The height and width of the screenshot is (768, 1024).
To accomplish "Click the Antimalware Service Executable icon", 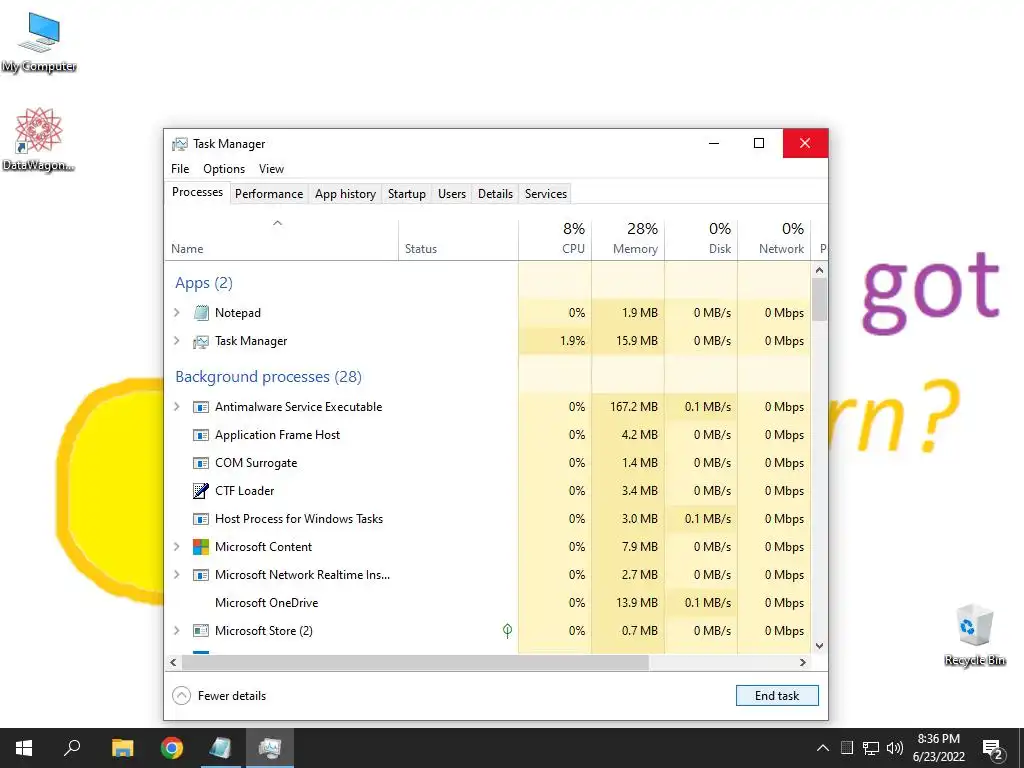I will pyautogui.click(x=201, y=407).
